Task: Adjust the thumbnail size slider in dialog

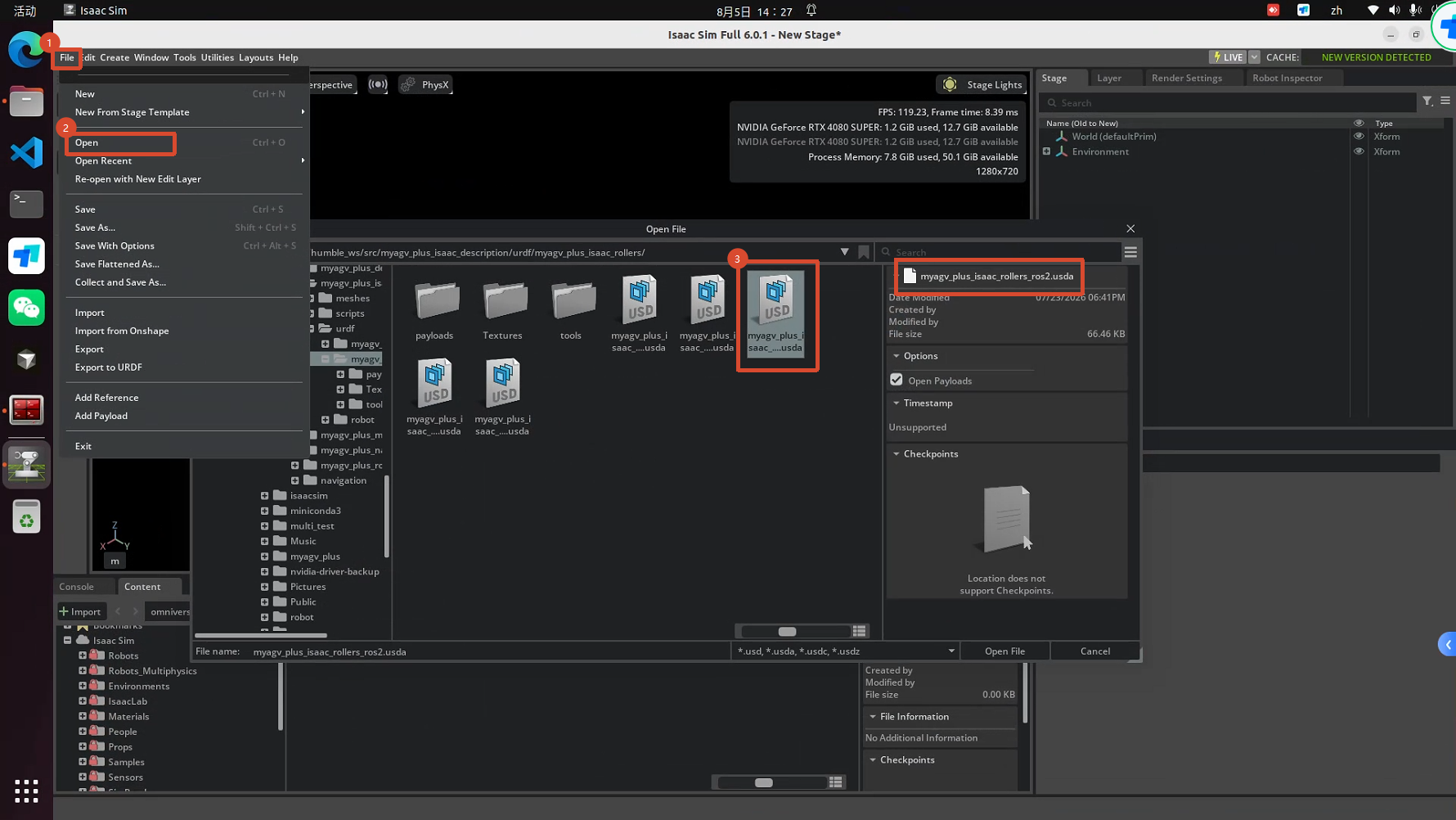Action: (787, 631)
